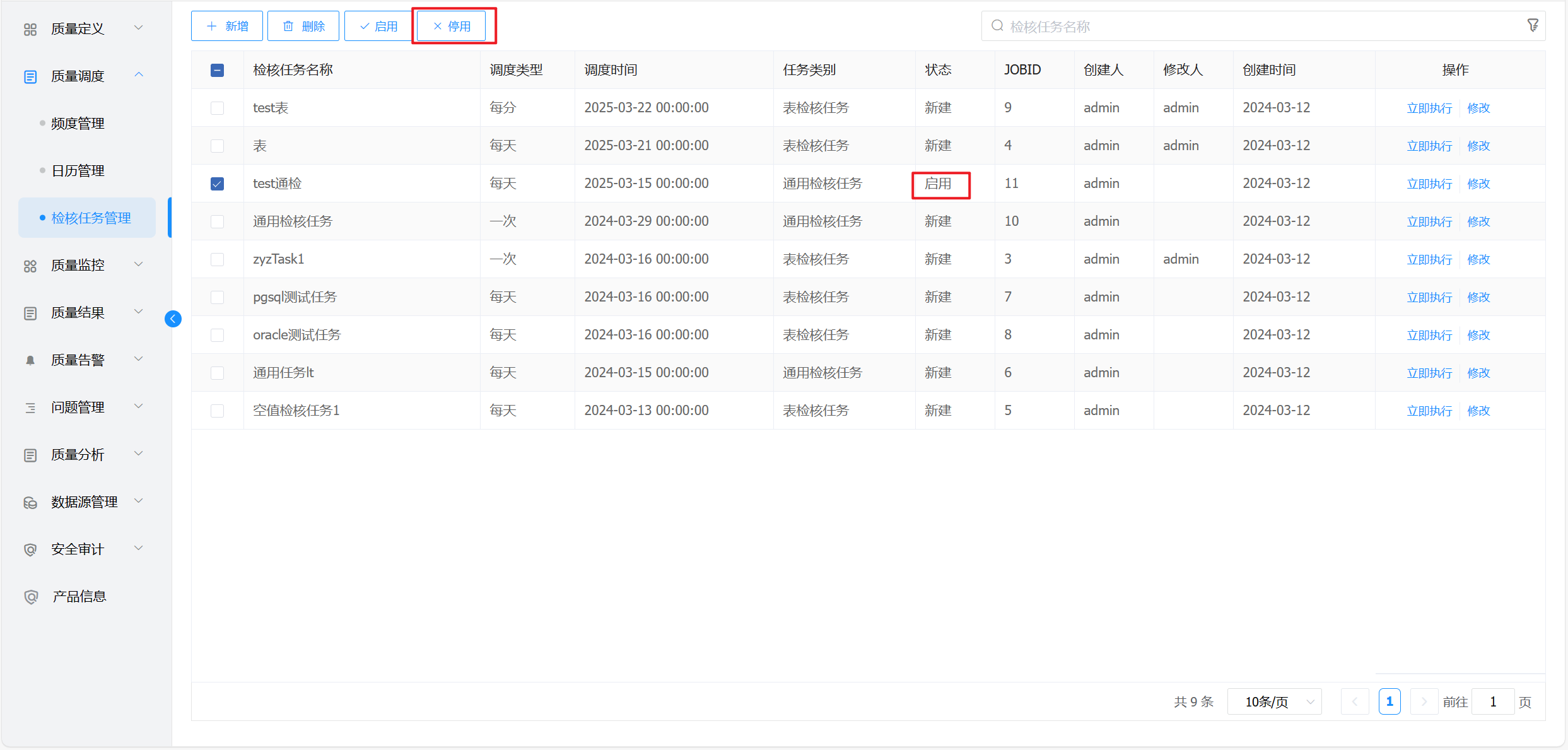
Task: Click the filter funnel icon
Action: pos(1533,25)
